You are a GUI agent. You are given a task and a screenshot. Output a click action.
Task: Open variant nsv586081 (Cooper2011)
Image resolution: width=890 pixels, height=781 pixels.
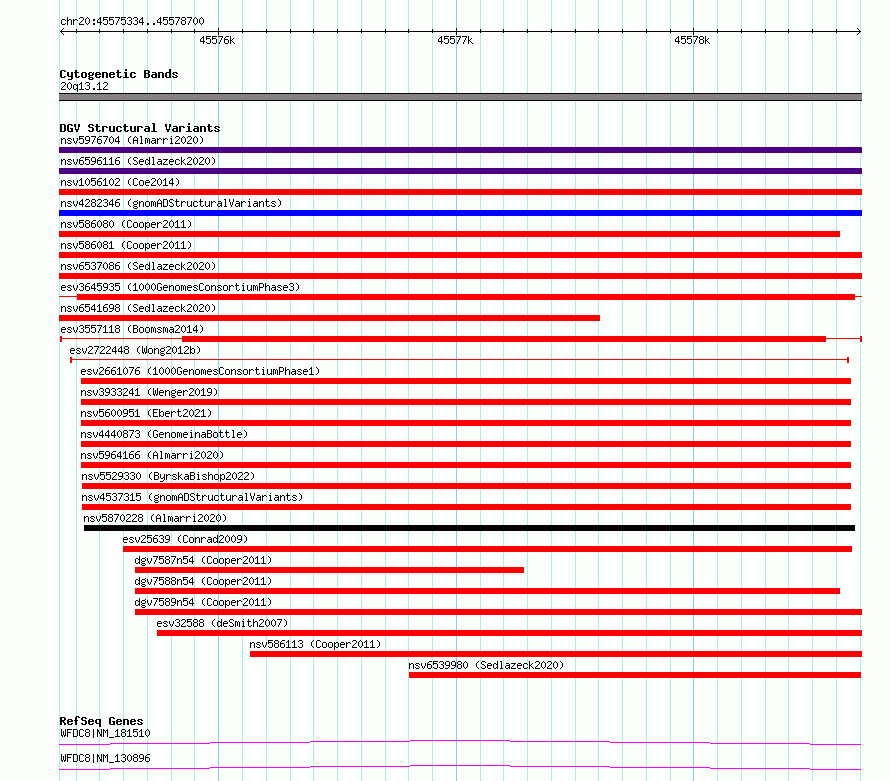(126, 245)
